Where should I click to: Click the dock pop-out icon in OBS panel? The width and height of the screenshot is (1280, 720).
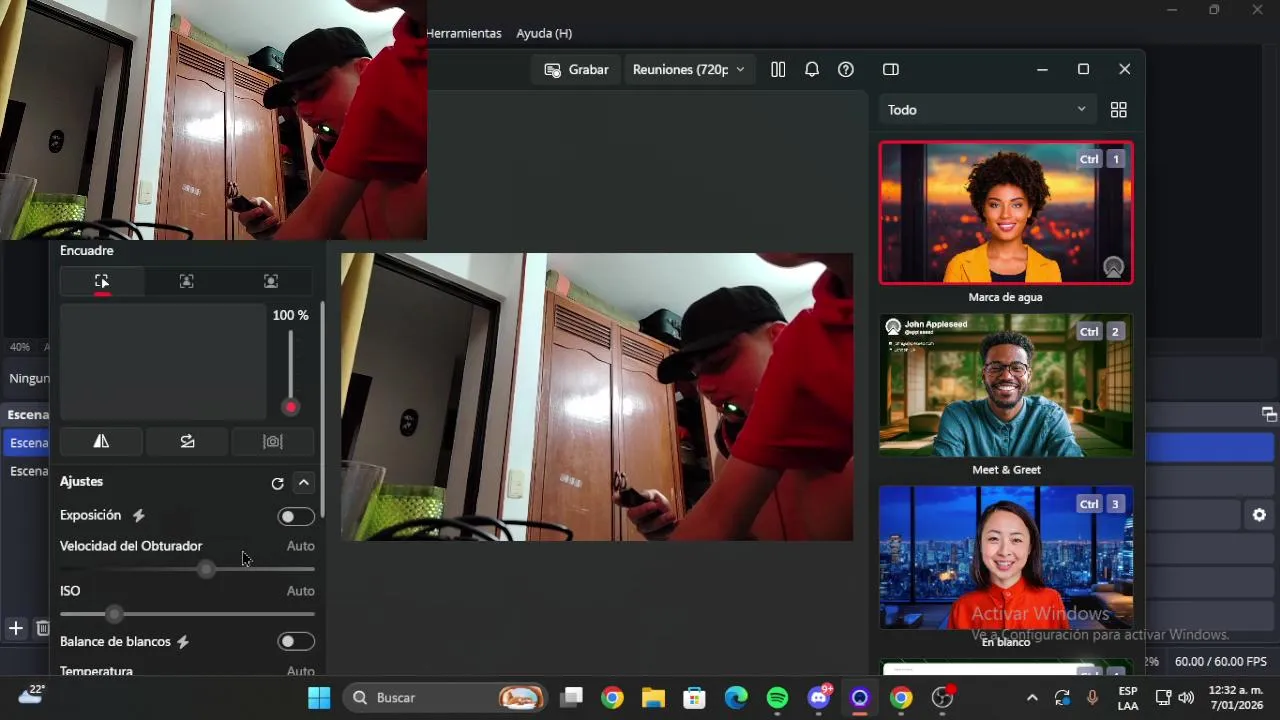point(1269,414)
